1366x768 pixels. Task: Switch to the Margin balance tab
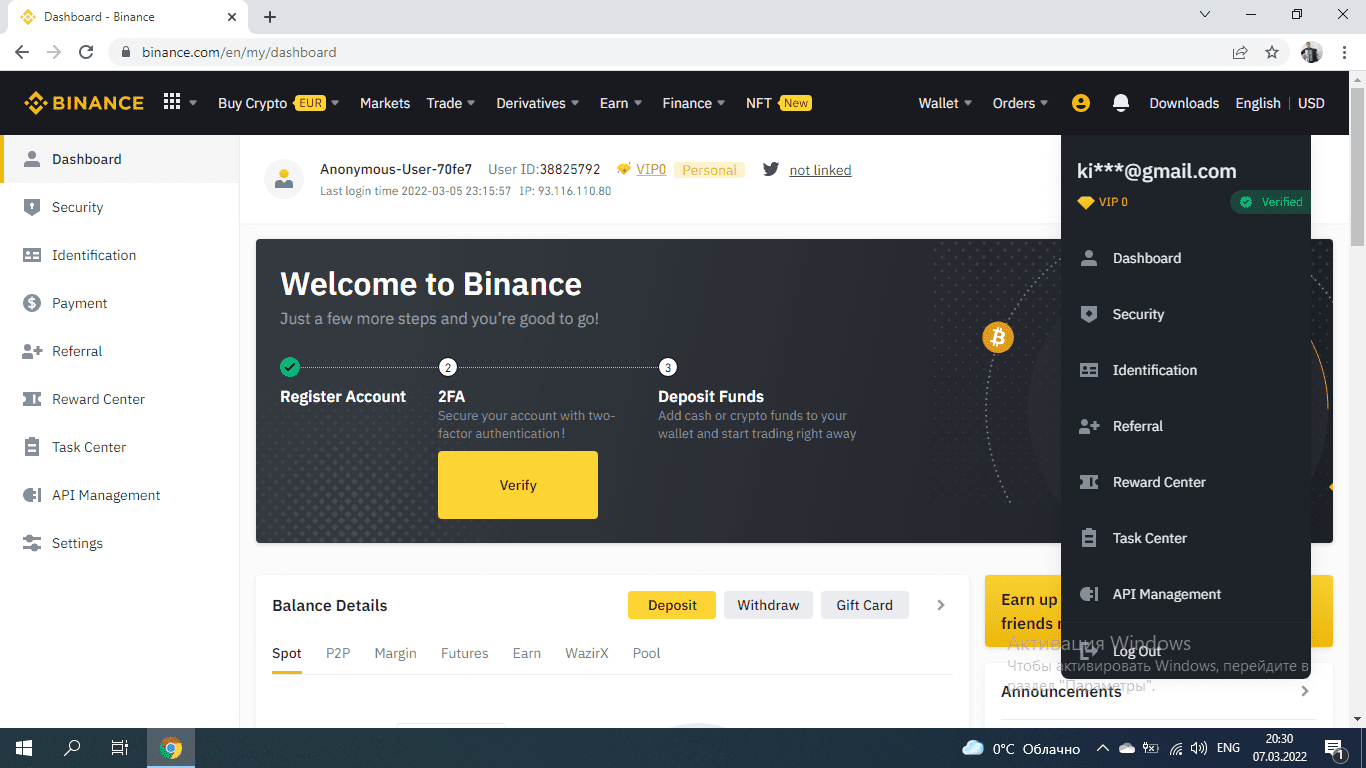tap(395, 653)
